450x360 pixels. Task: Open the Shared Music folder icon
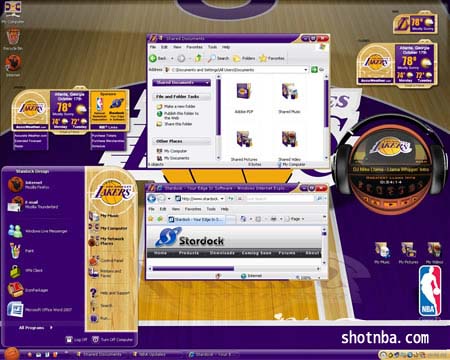pyautogui.click(x=289, y=98)
